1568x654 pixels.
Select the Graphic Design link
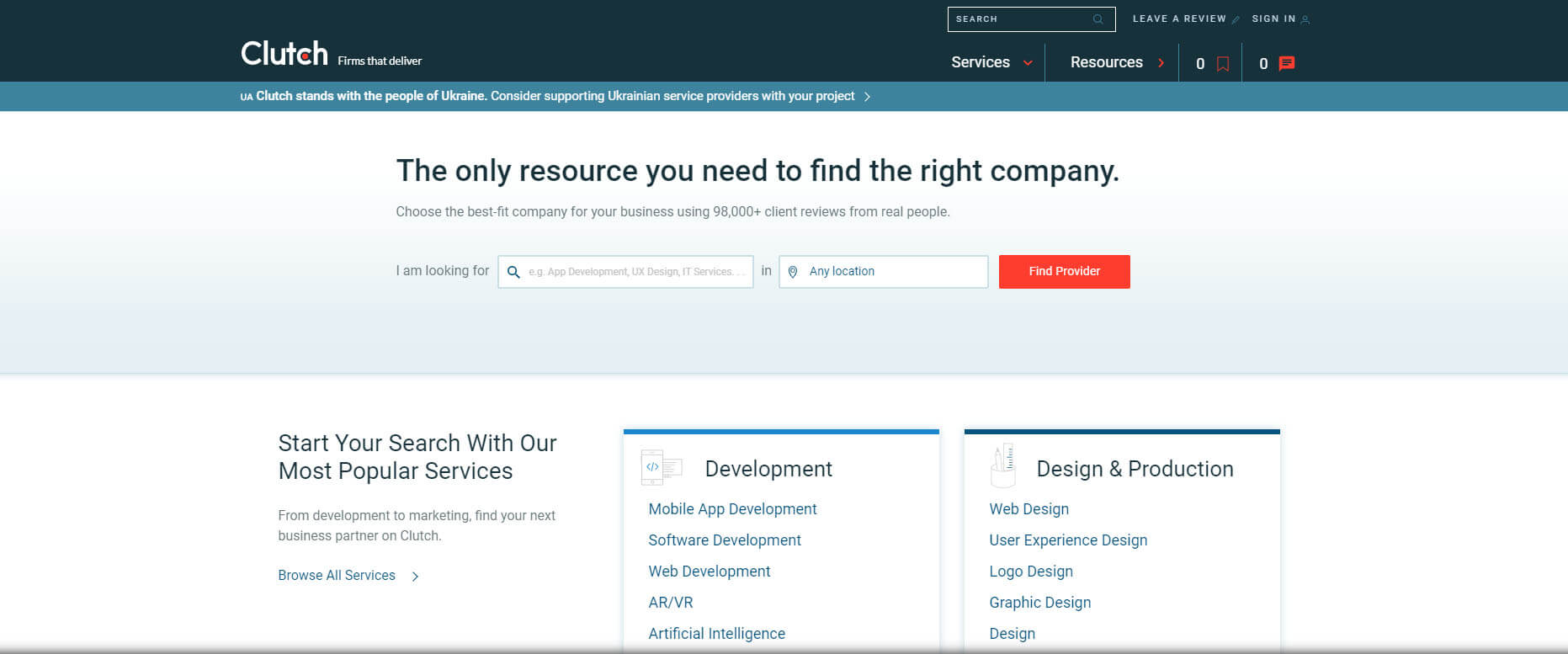pos(1040,603)
